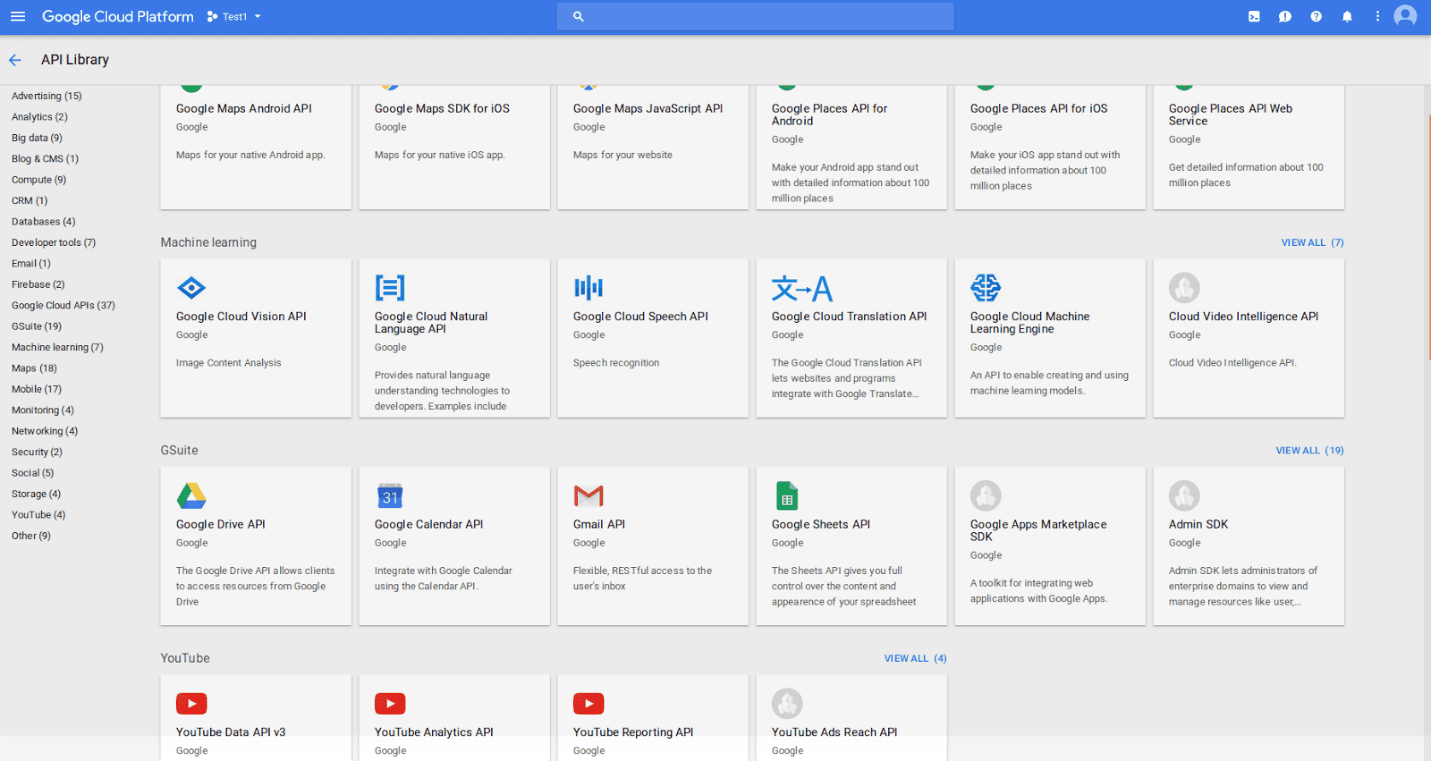1431x761 pixels.
Task: Click the Admin SDK icon
Action: coord(1184,496)
